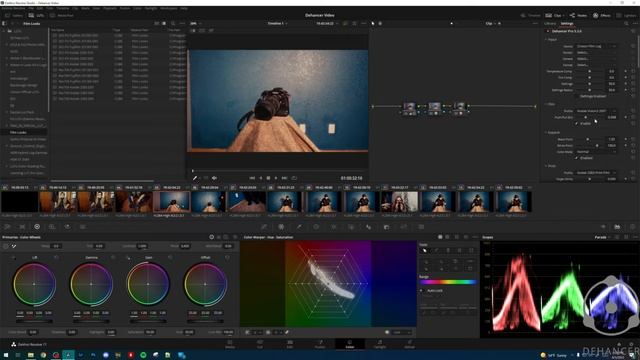Reset the Lift color wheel

(x=56, y=258)
